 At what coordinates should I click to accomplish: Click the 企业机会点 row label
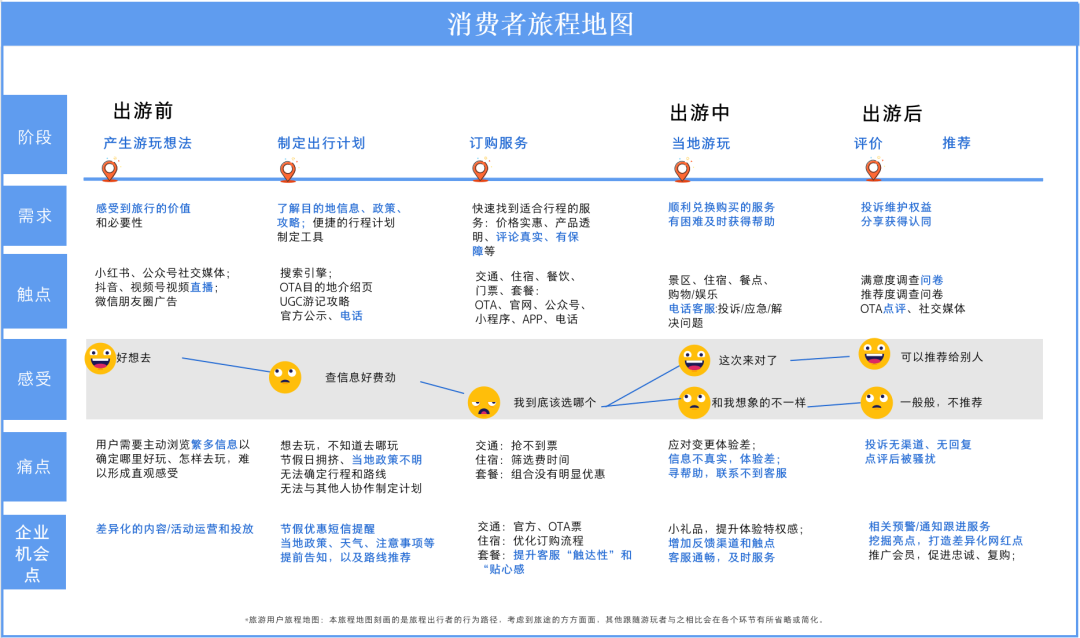34,553
